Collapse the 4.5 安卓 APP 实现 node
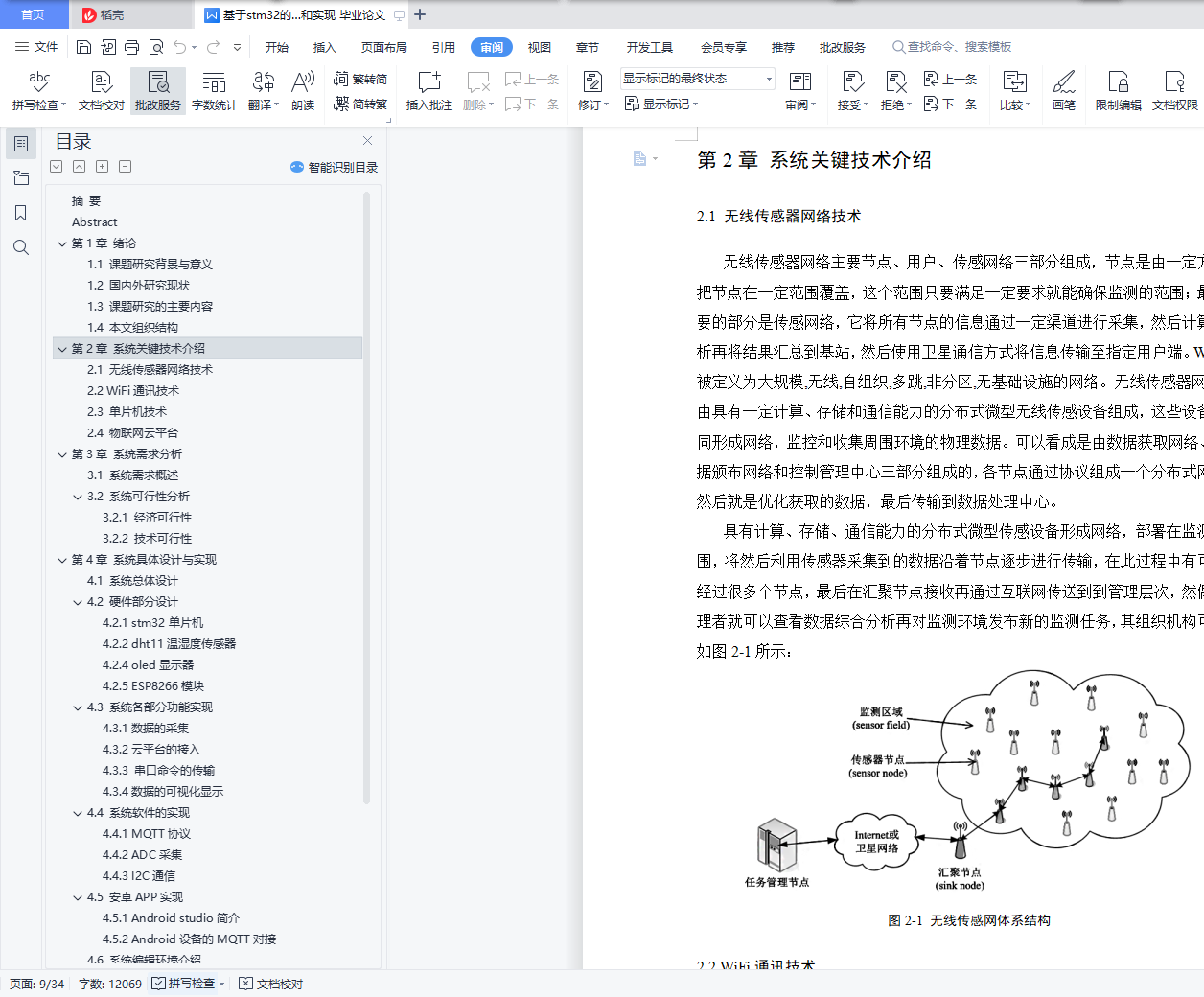This screenshot has width=1204, height=997. 78,897
